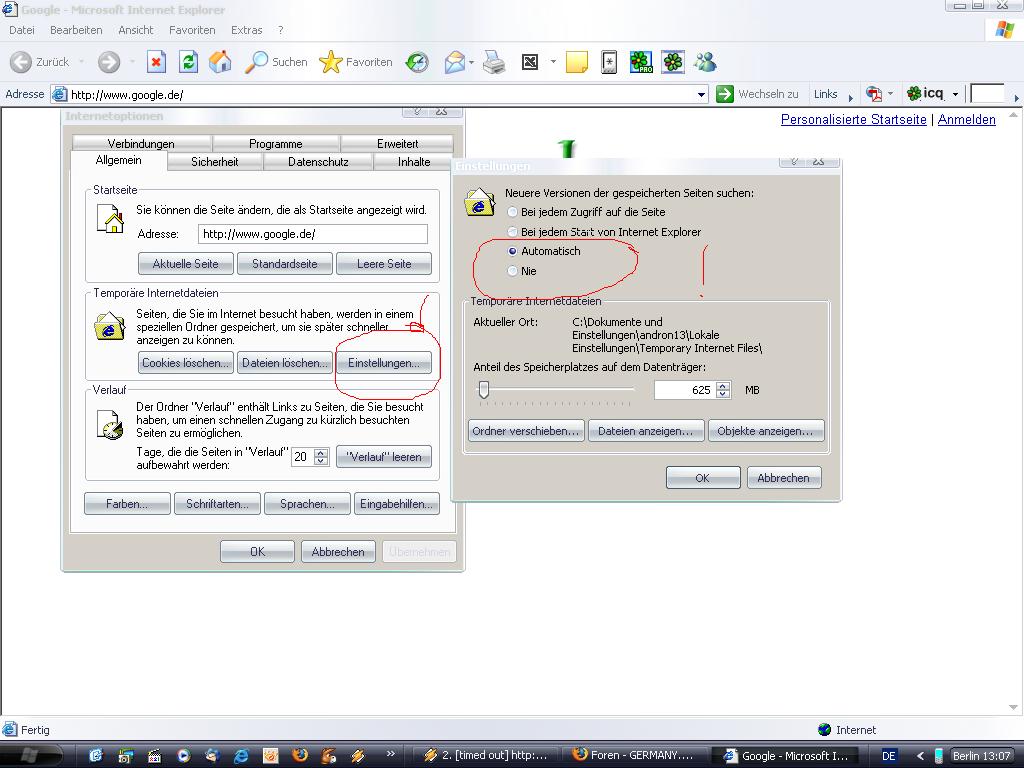Click the 'Dateien anzeigen...' button
The height and width of the screenshot is (768, 1024).
[x=644, y=431]
